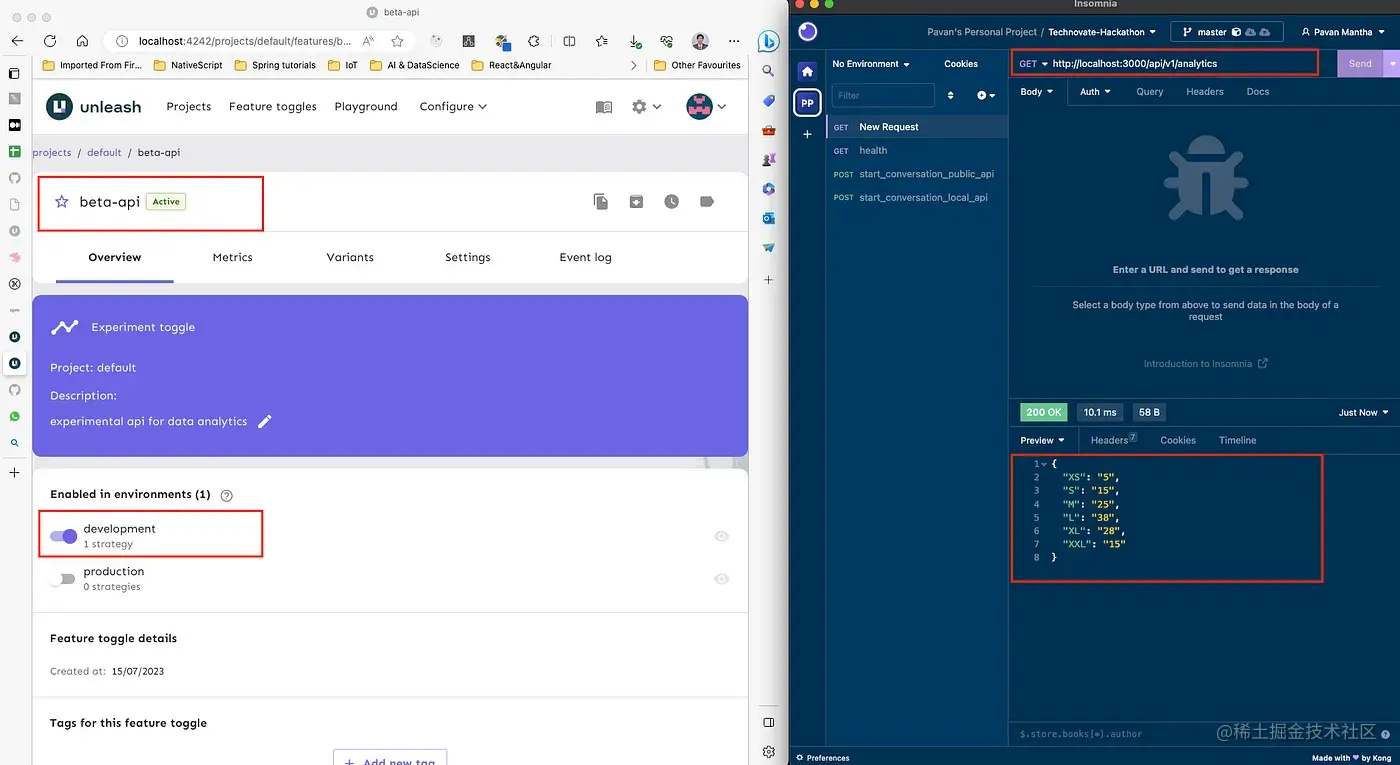Switch to the Variants tab

350,257
